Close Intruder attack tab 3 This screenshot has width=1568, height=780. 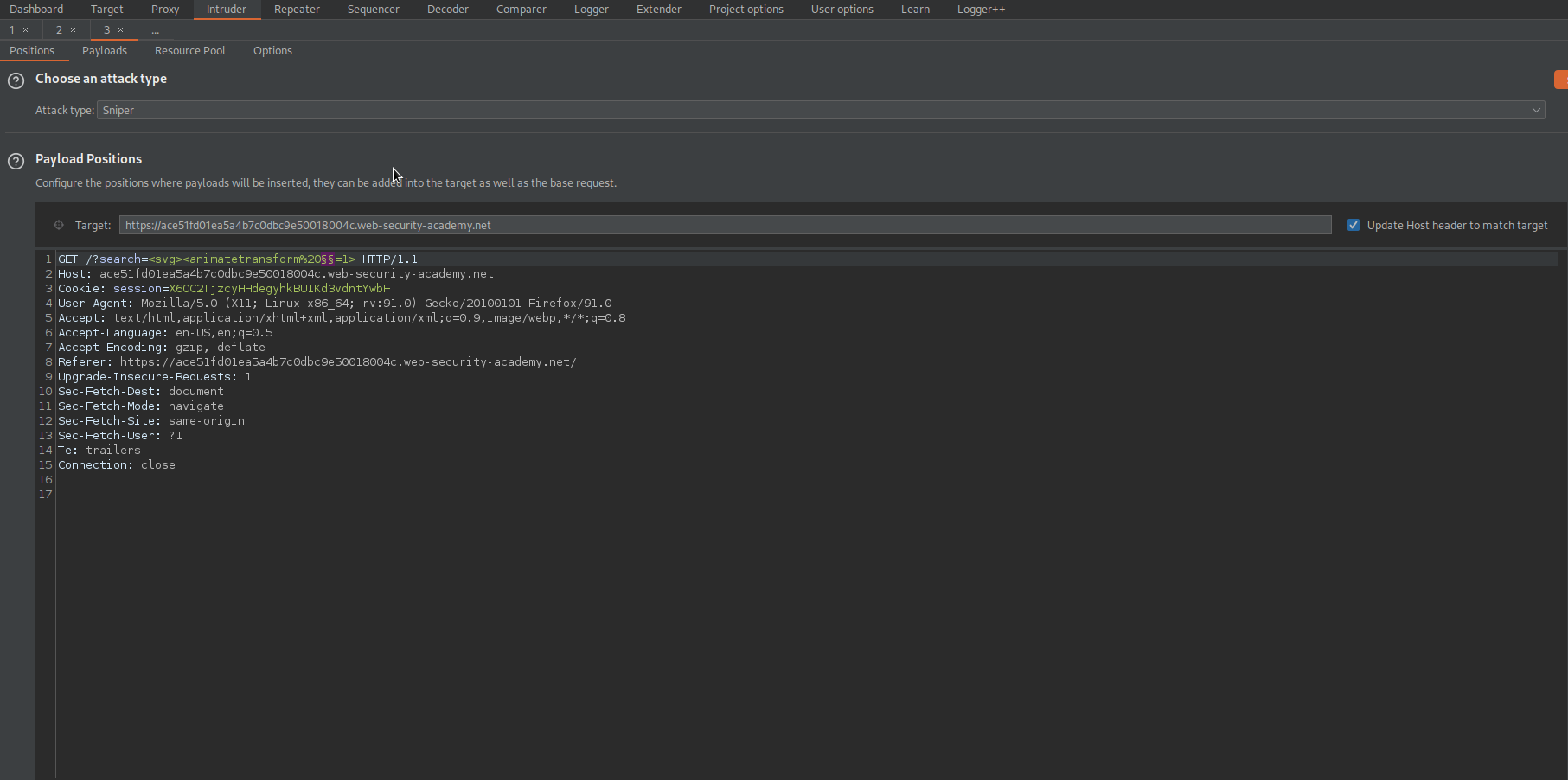[x=121, y=30]
